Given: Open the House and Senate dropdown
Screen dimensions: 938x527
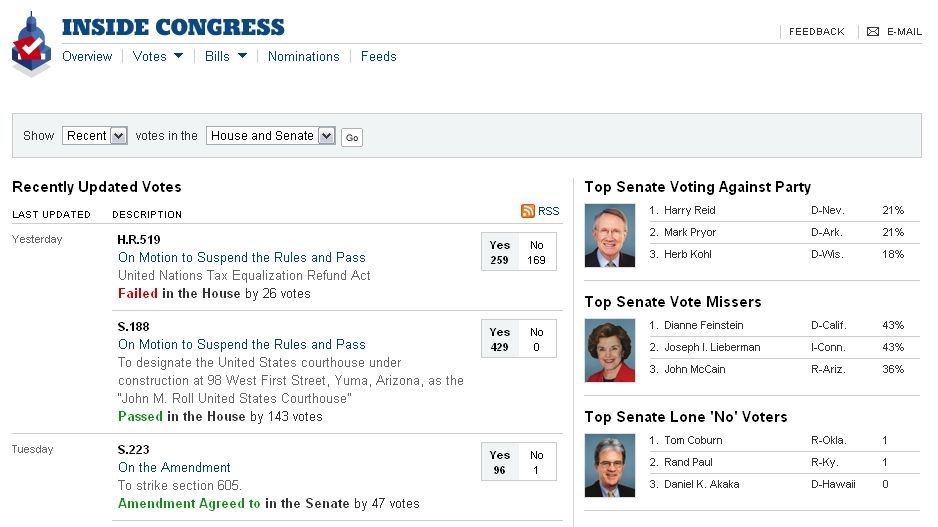Looking at the screenshot, I should (270, 136).
